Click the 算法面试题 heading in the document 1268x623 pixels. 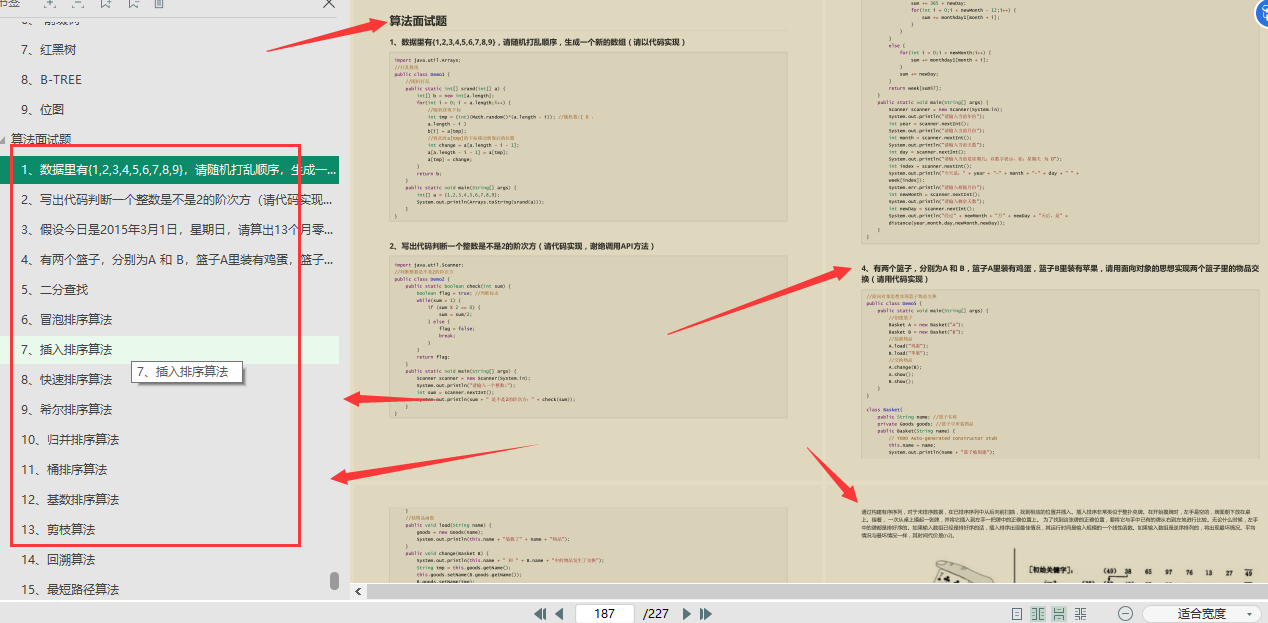point(418,21)
